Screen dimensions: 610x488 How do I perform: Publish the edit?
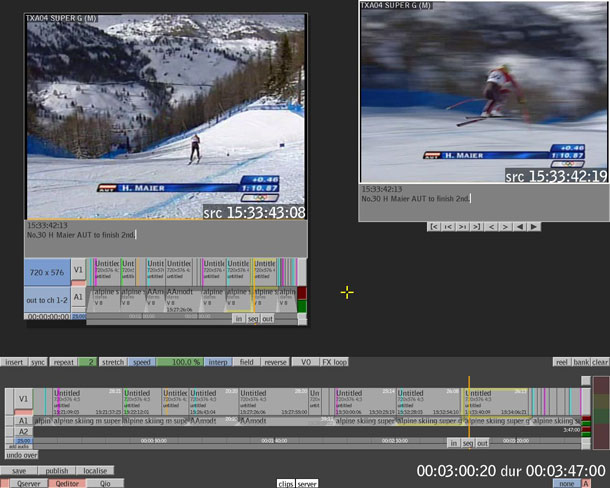coord(57,470)
